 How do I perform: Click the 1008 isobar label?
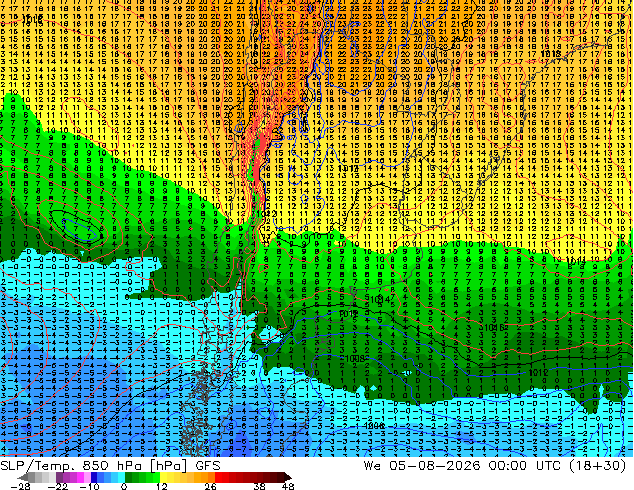355,359
